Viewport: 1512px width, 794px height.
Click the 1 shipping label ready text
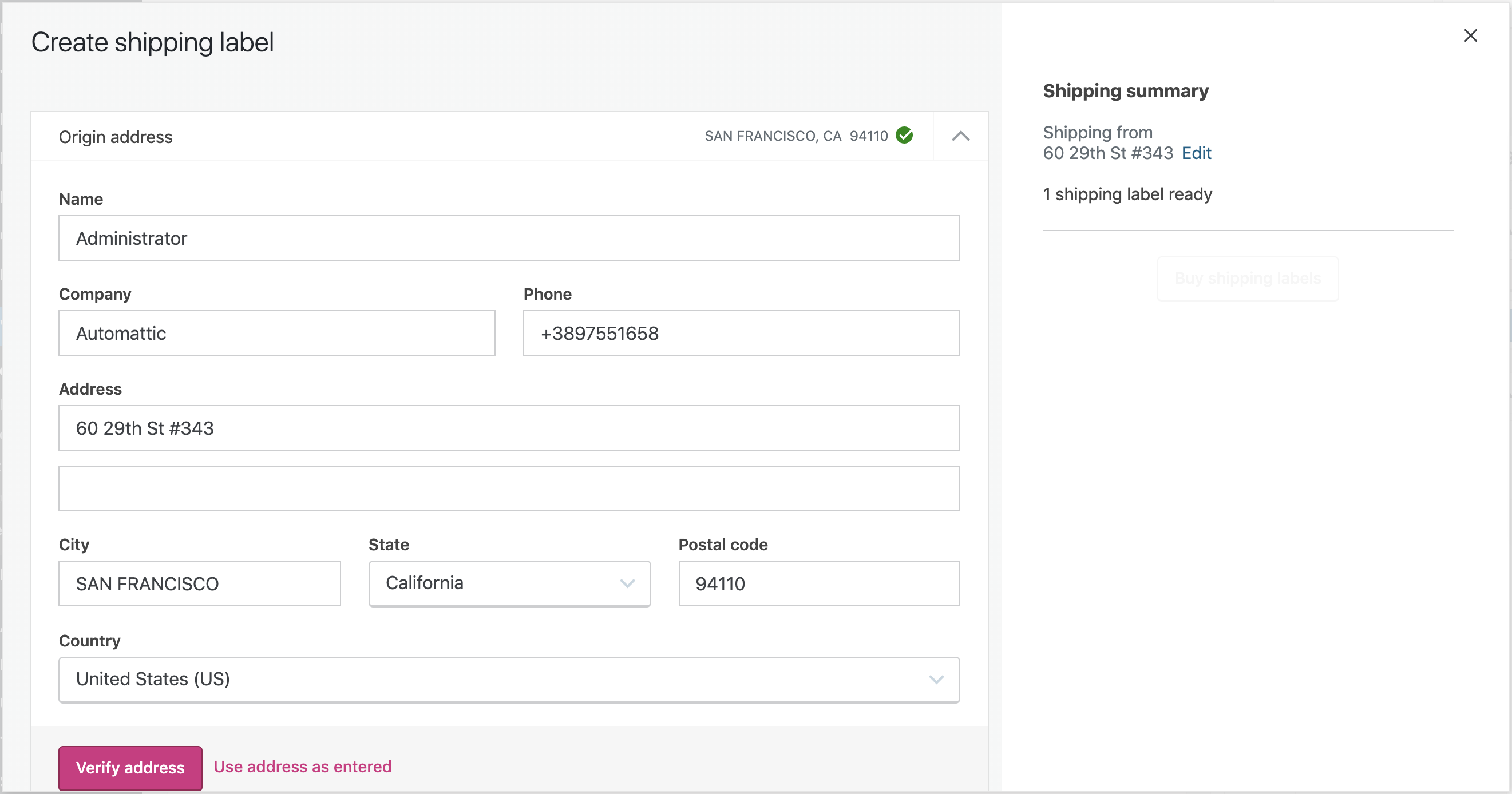tap(1127, 194)
